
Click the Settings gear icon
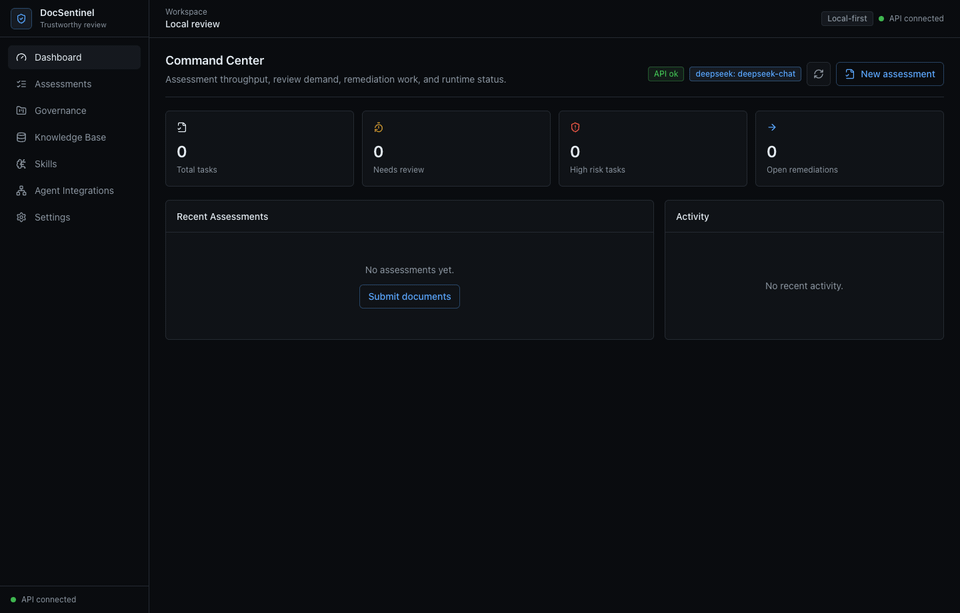coord(21,217)
